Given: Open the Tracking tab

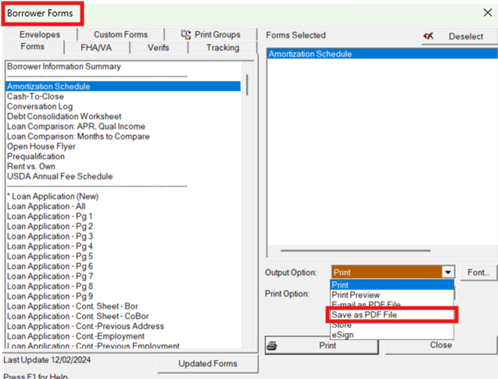Looking at the screenshot, I should pos(223,48).
